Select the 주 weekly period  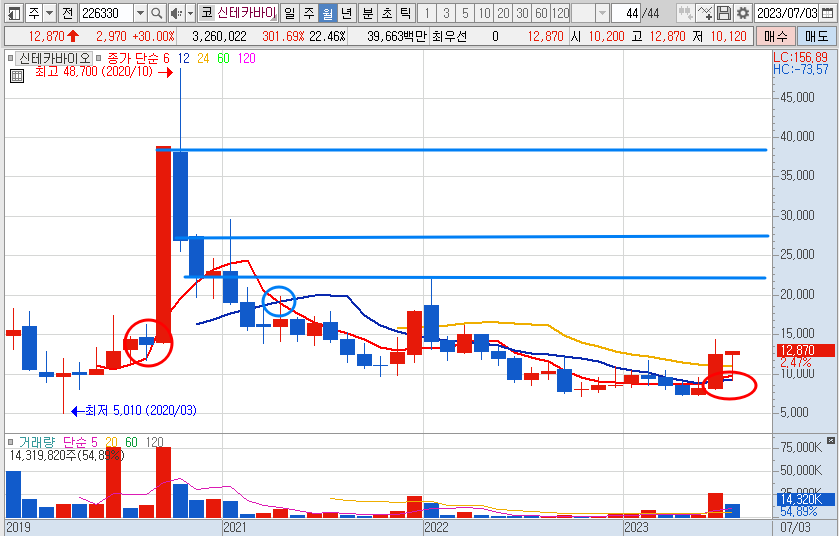309,13
